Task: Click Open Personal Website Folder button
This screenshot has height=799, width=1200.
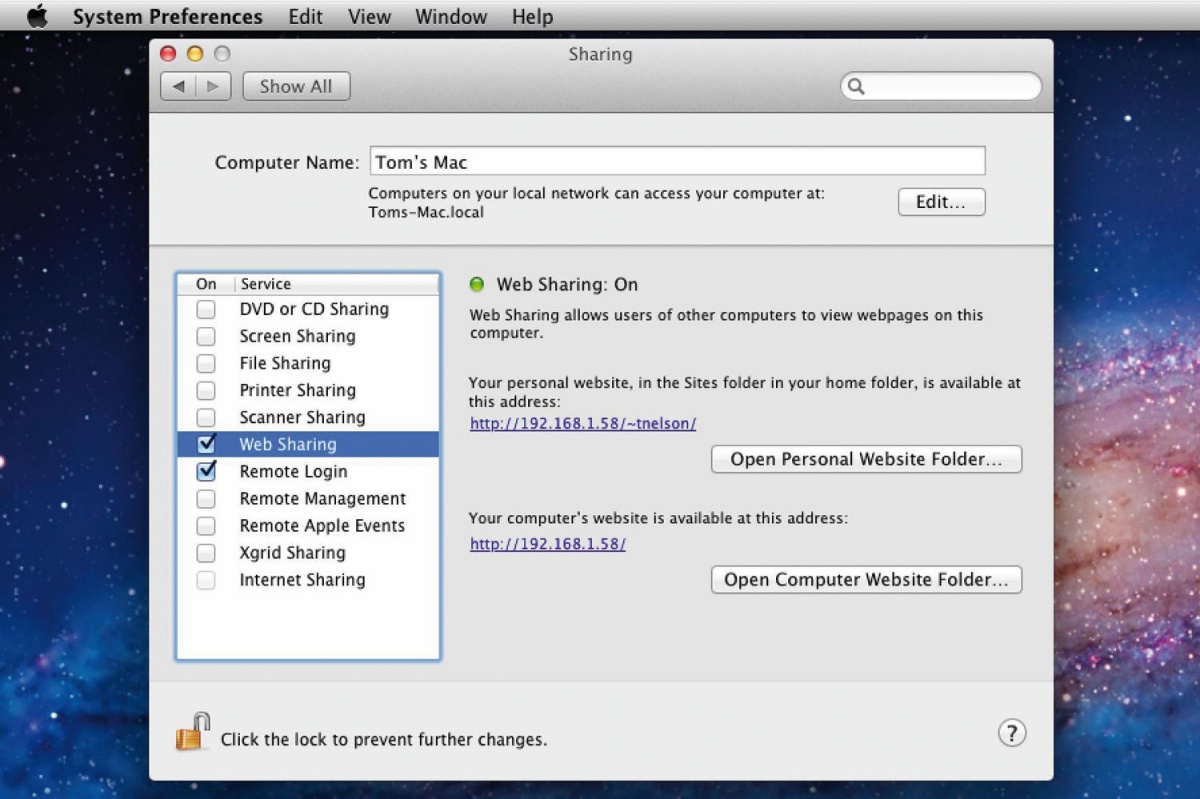Action: coord(866,460)
